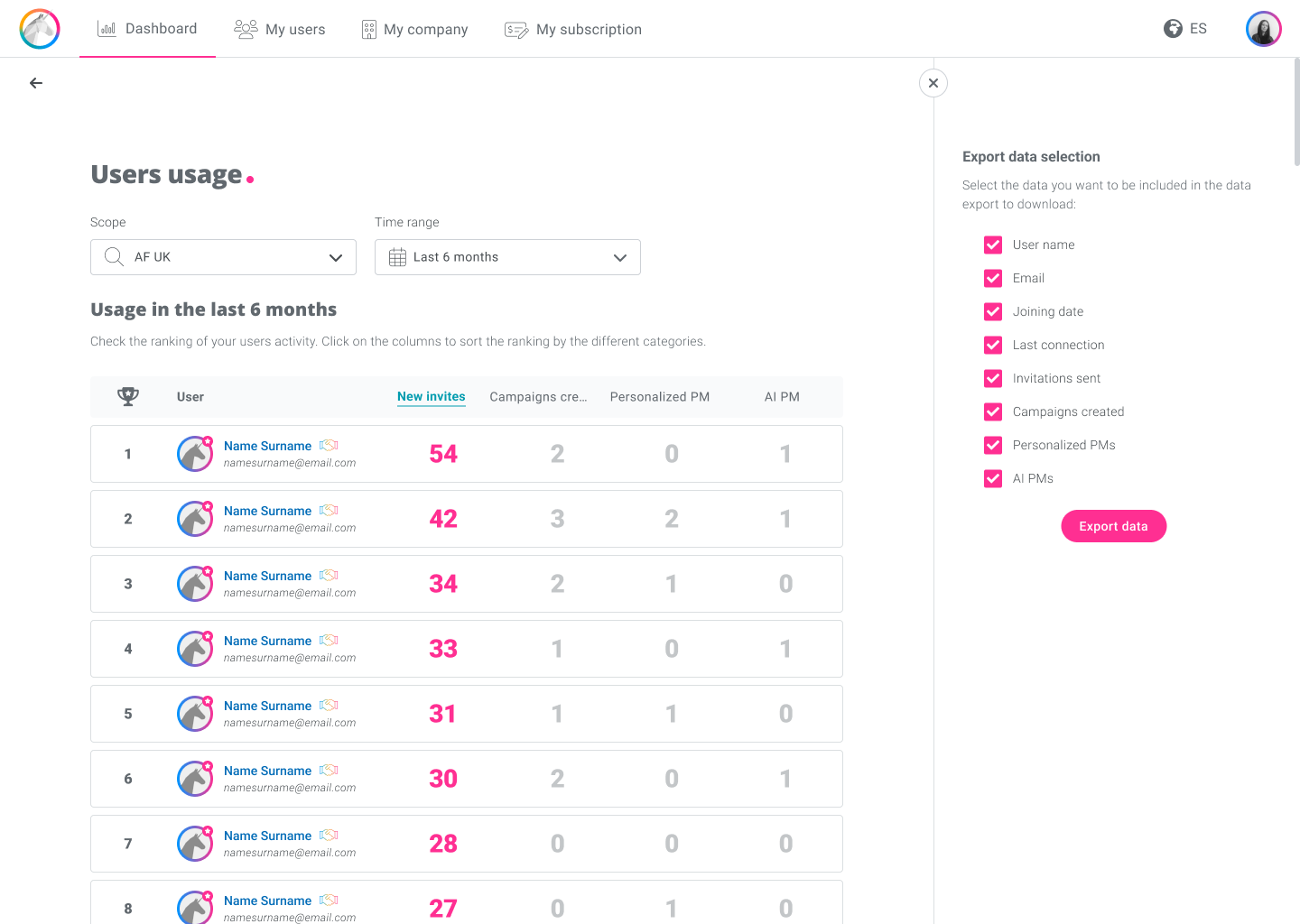Image resolution: width=1300 pixels, height=924 pixels.
Task: Click the handshake icon in rank 2 row
Action: [x=329, y=511]
